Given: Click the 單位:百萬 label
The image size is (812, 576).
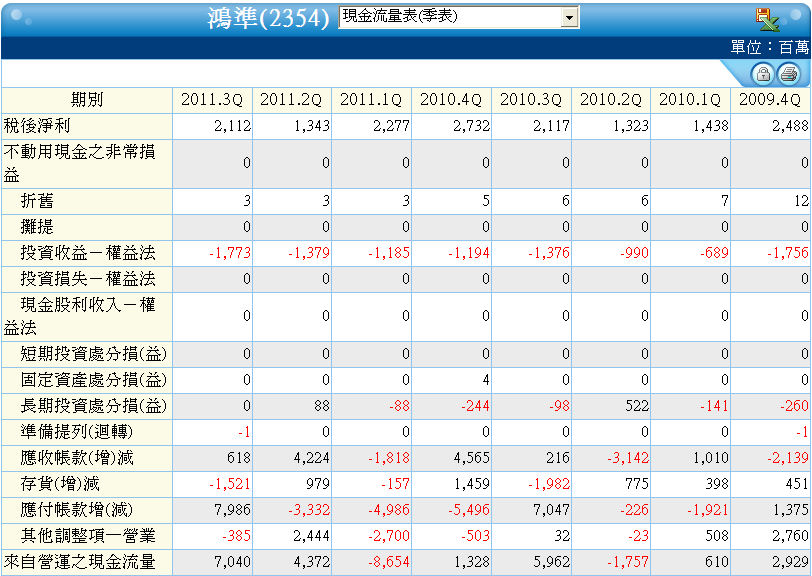Looking at the screenshot, I should (770, 48).
